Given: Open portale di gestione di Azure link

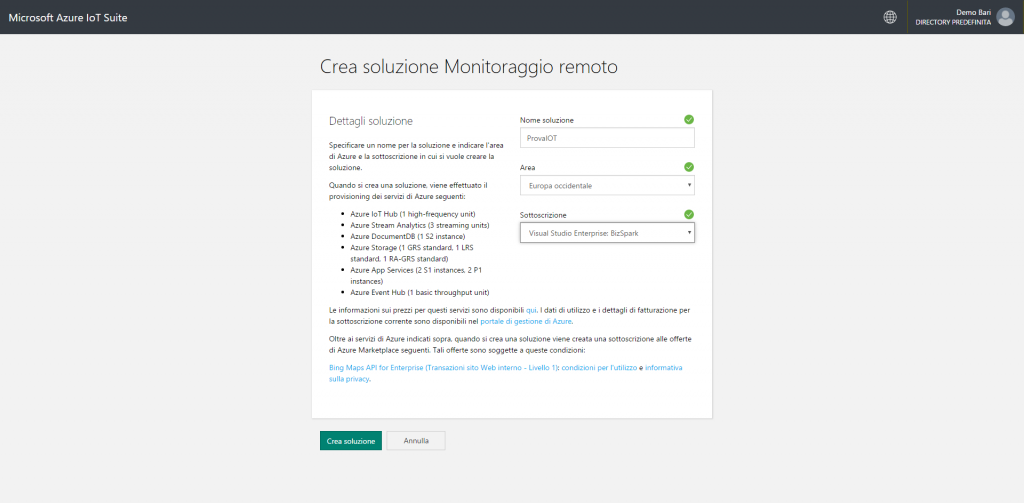Looking at the screenshot, I should pos(526,321).
